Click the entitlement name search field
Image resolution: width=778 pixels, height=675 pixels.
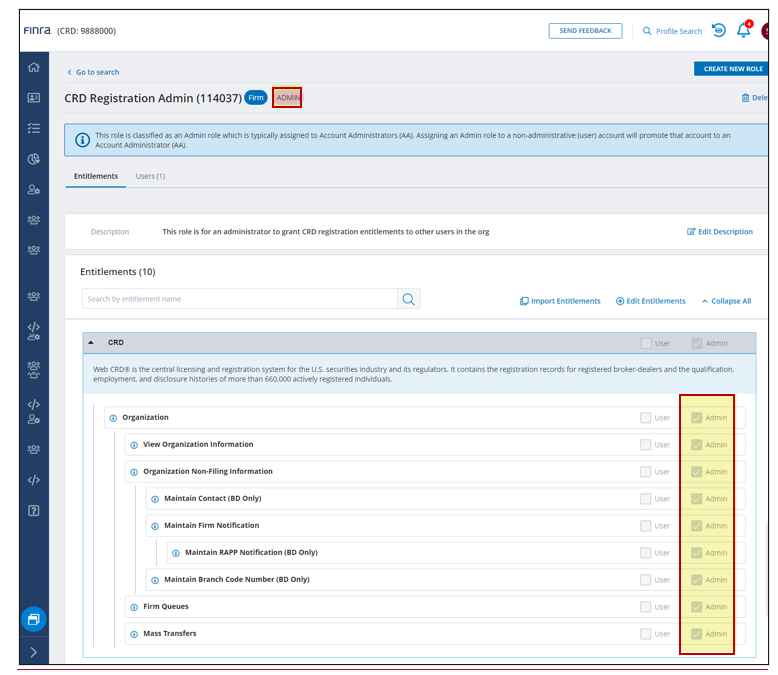point(240,299)
